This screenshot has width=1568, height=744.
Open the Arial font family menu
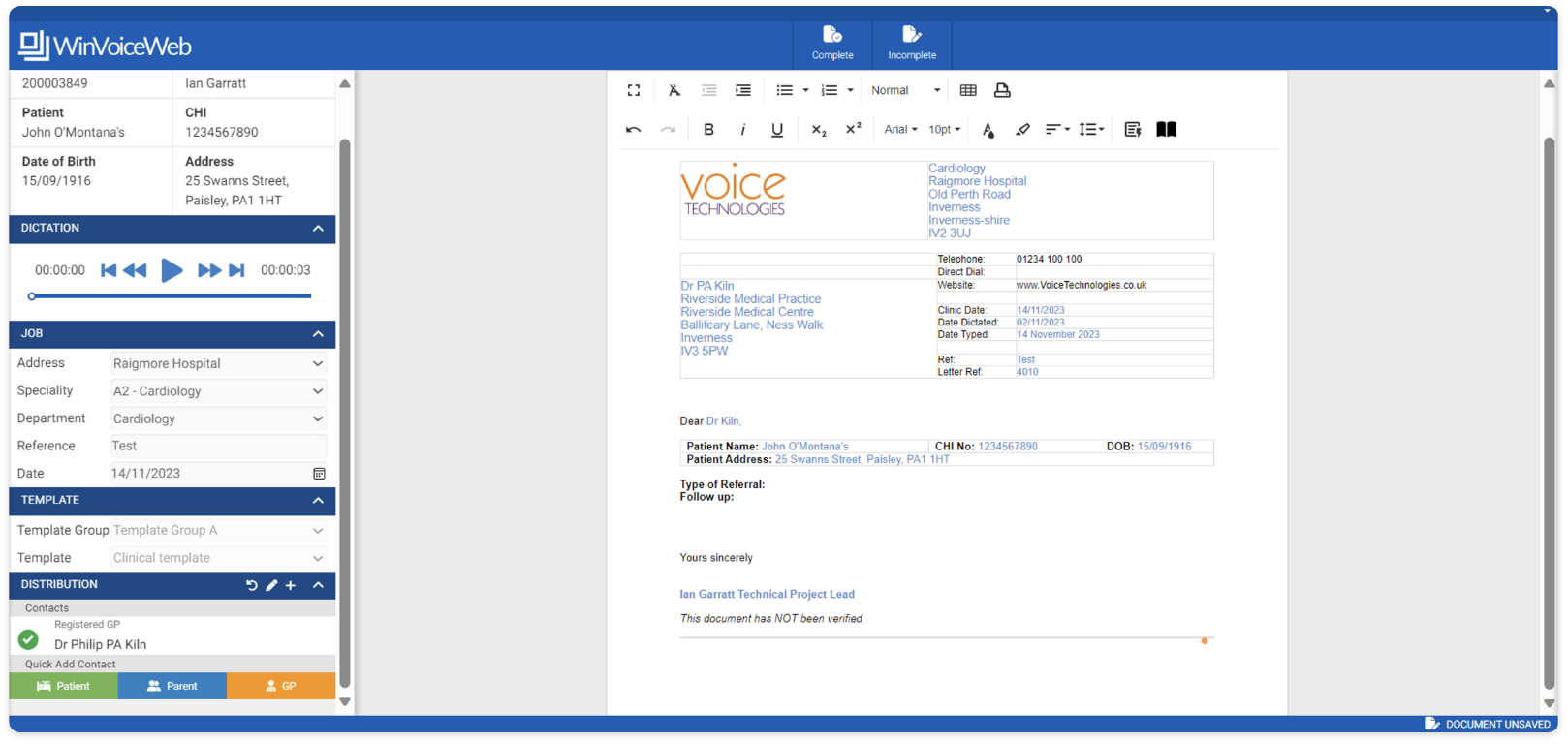[x=900, y=130]
